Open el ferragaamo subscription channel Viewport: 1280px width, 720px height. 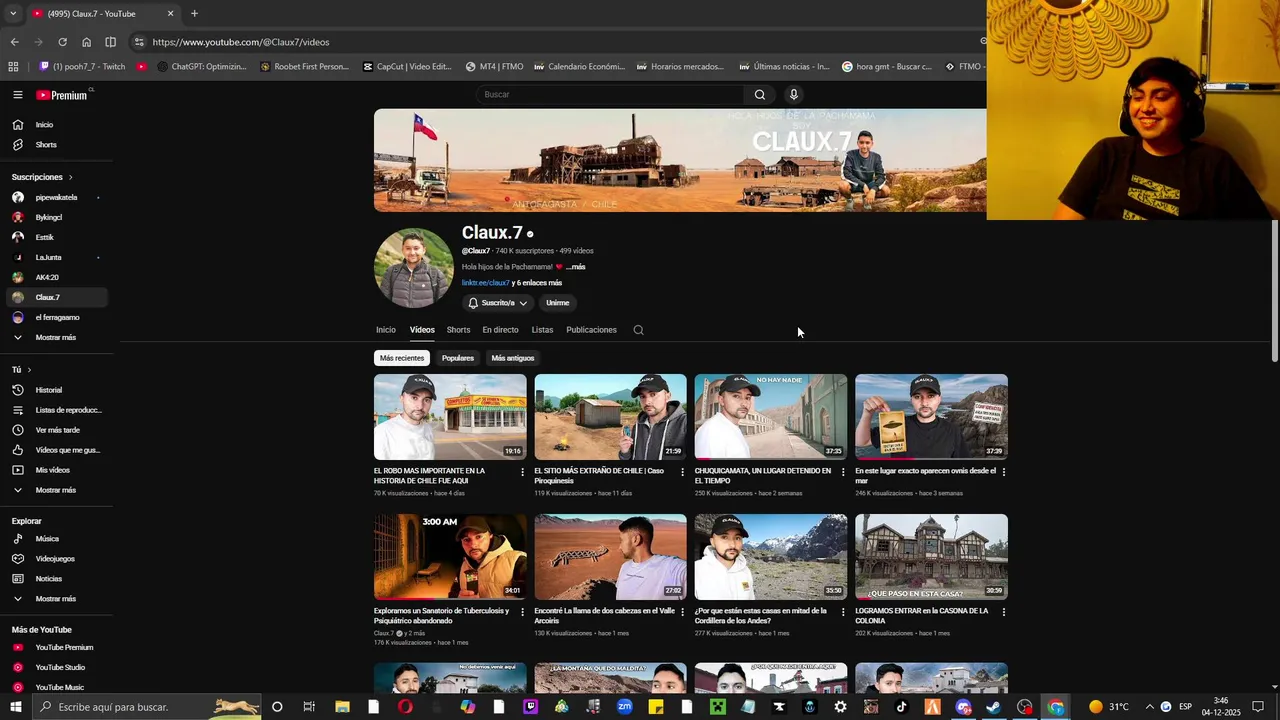point(56,318)
